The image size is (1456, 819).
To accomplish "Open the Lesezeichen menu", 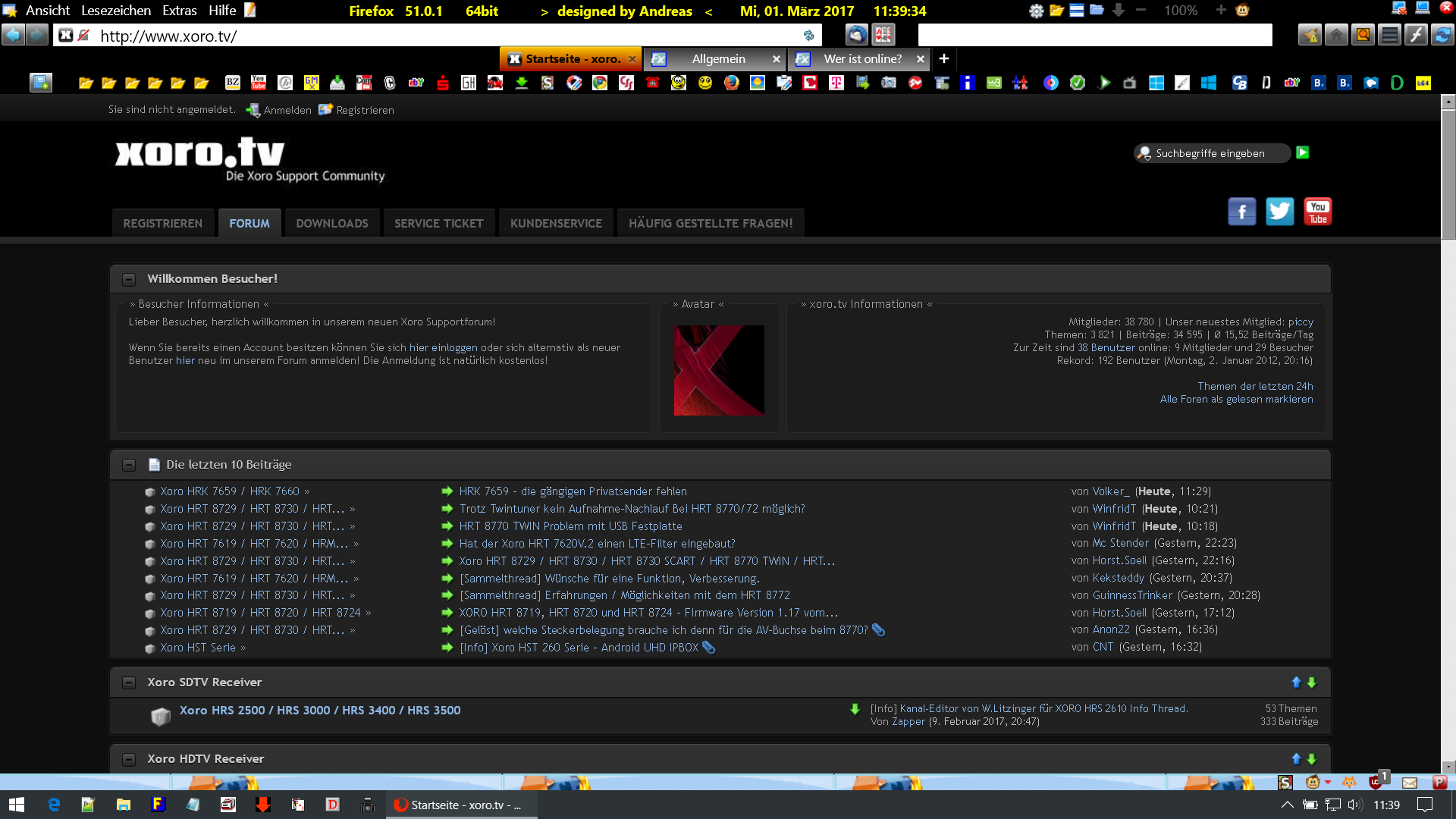I will point(116,11).
